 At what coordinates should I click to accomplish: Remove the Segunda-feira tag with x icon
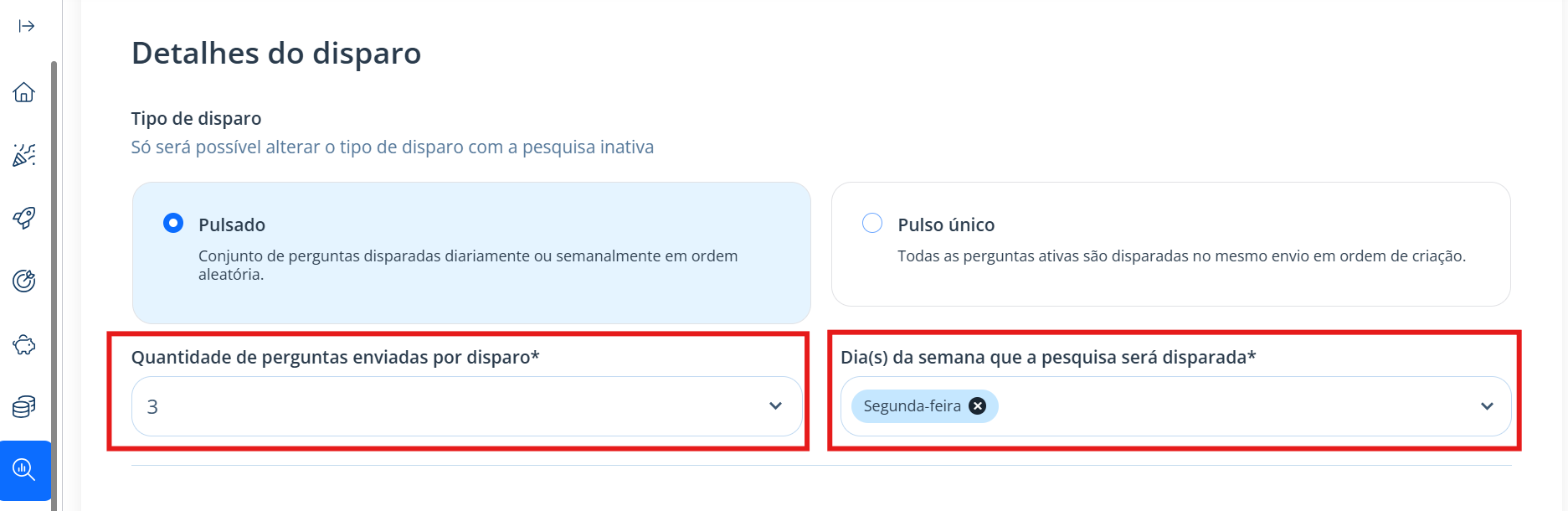tap(977, 406)
